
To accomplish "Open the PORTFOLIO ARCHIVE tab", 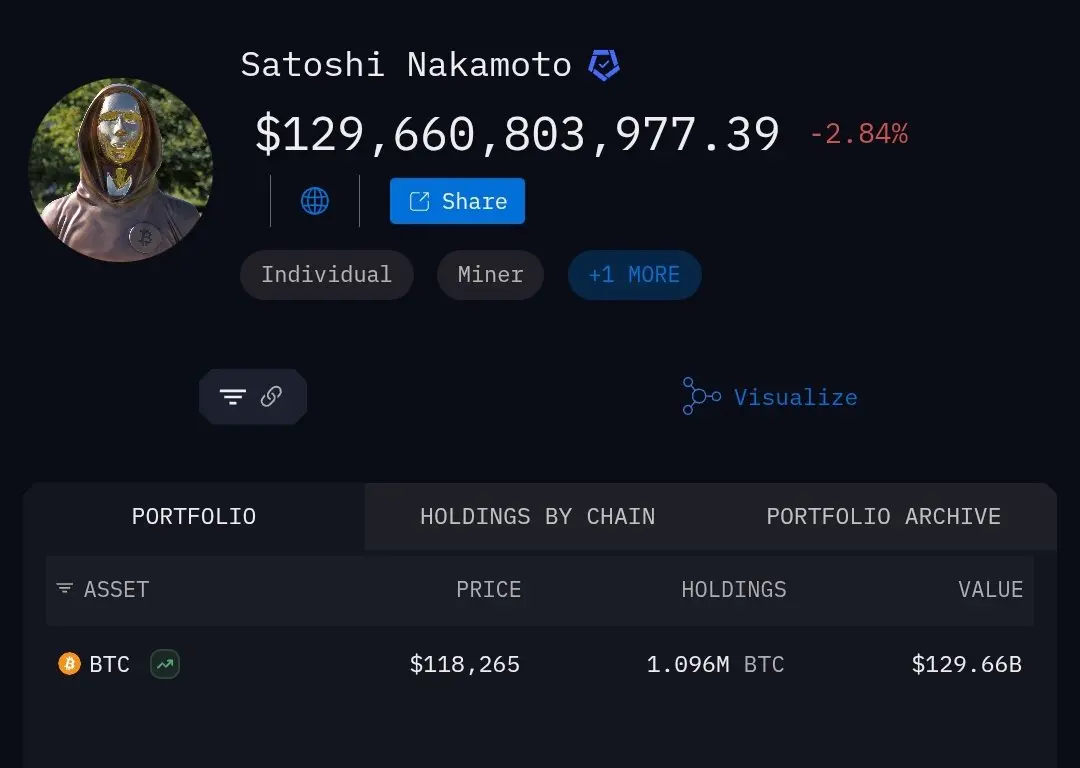I will click(884, 517).
